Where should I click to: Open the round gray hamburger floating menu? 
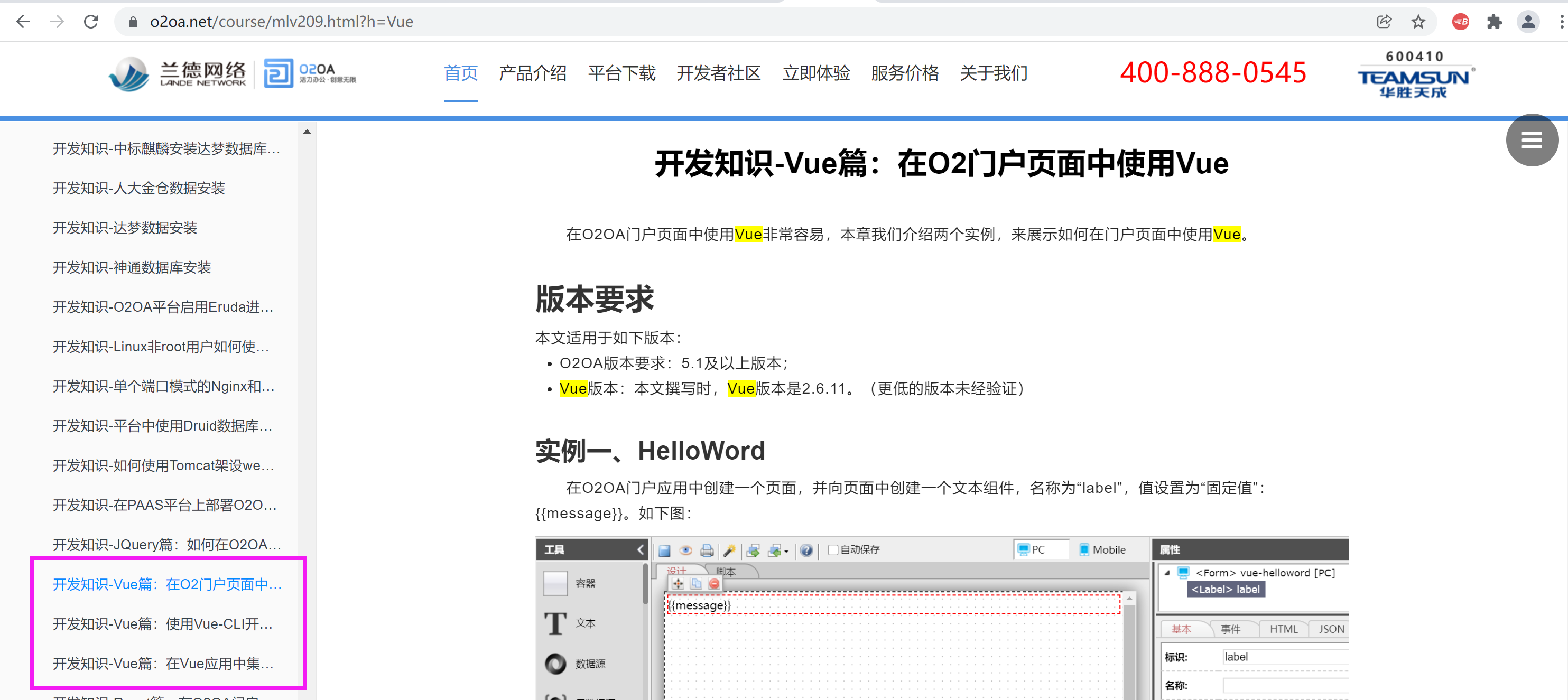pyautogui.click(x=1532, y=140)
